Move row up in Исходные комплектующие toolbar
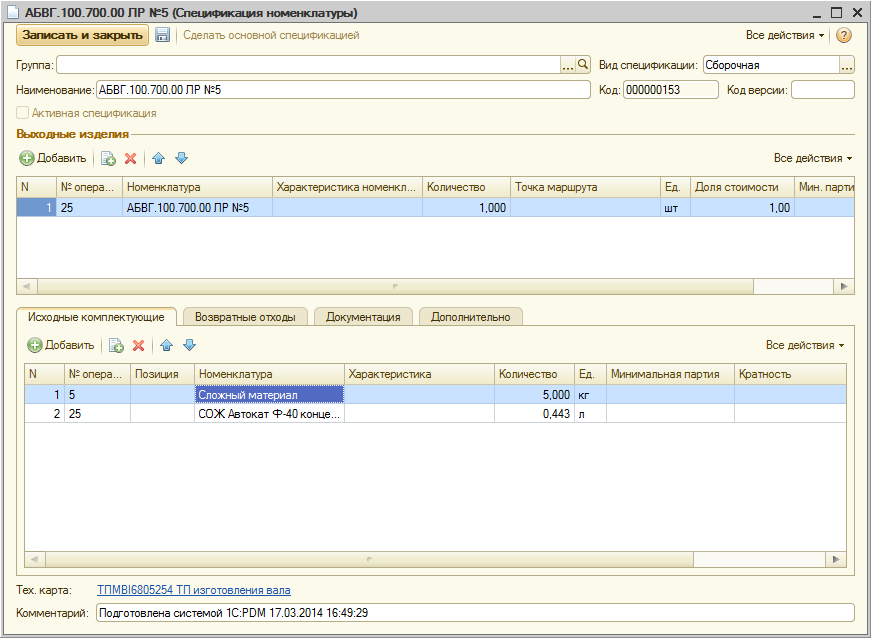This screenshot has width=871, height=638. click(x=167, y=346)
